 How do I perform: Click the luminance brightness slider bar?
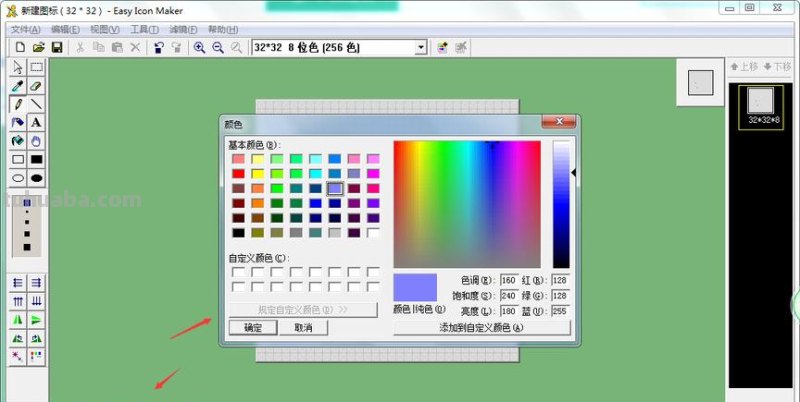561,204
